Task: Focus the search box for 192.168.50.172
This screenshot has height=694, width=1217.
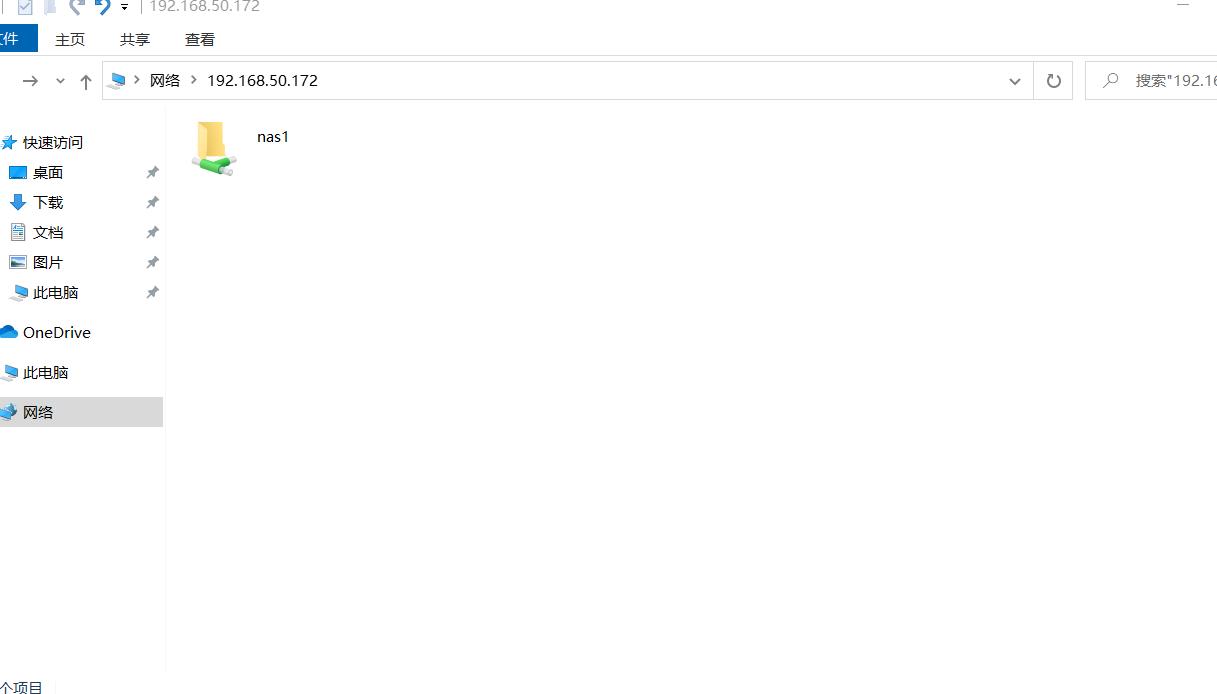Action: (x=1151, y=81)
